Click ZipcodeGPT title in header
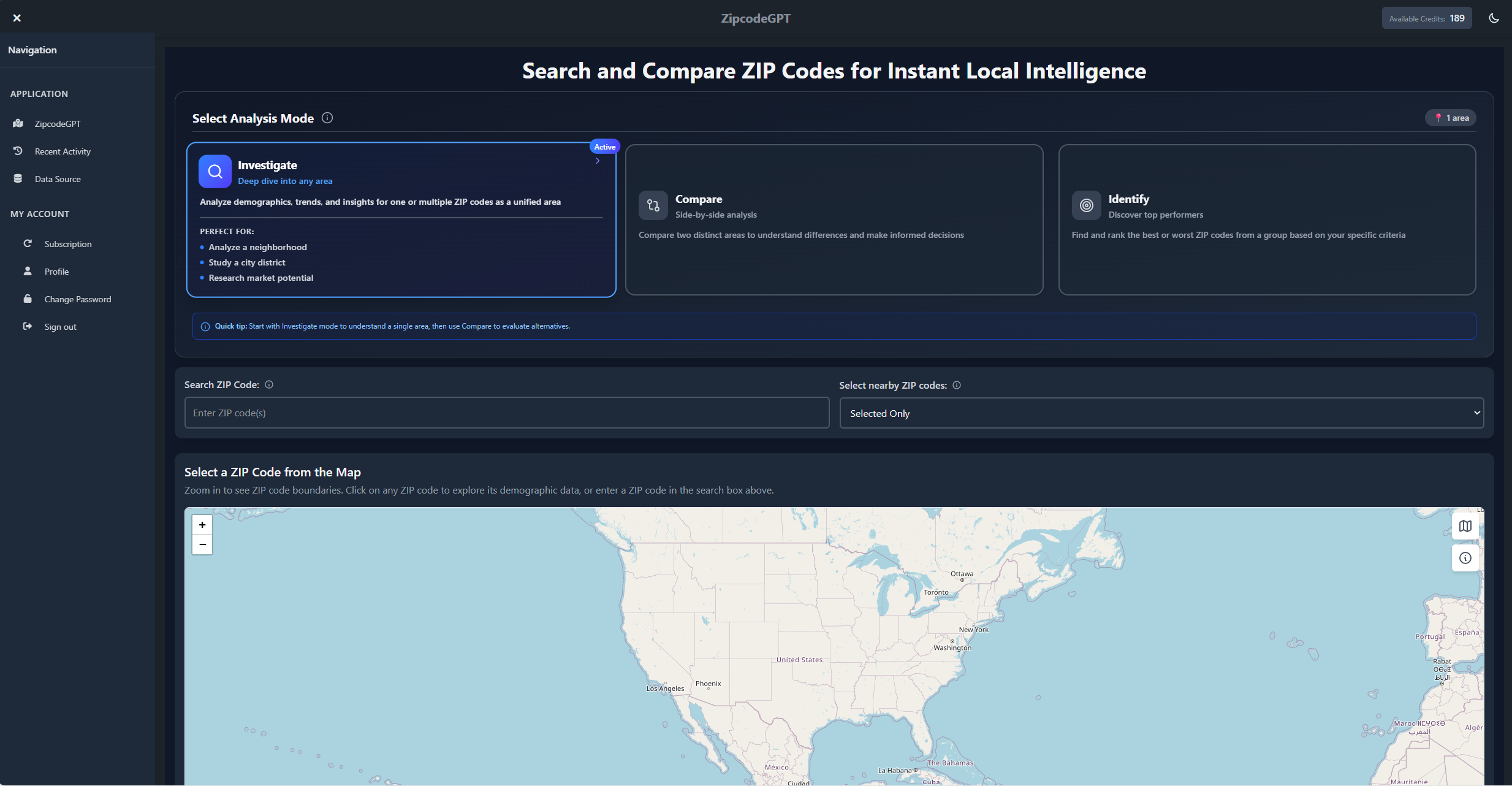1512x786 pixels. pos(756,18)
